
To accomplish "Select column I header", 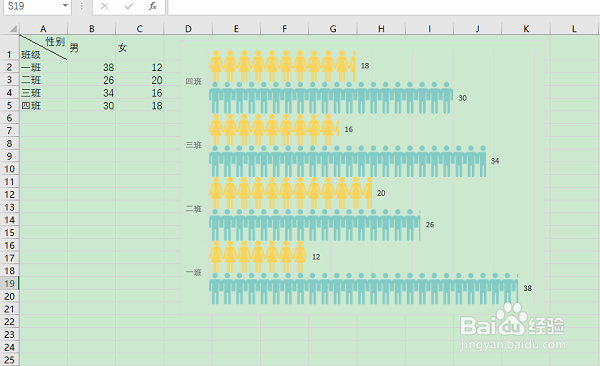I will [x=429, y=29].
